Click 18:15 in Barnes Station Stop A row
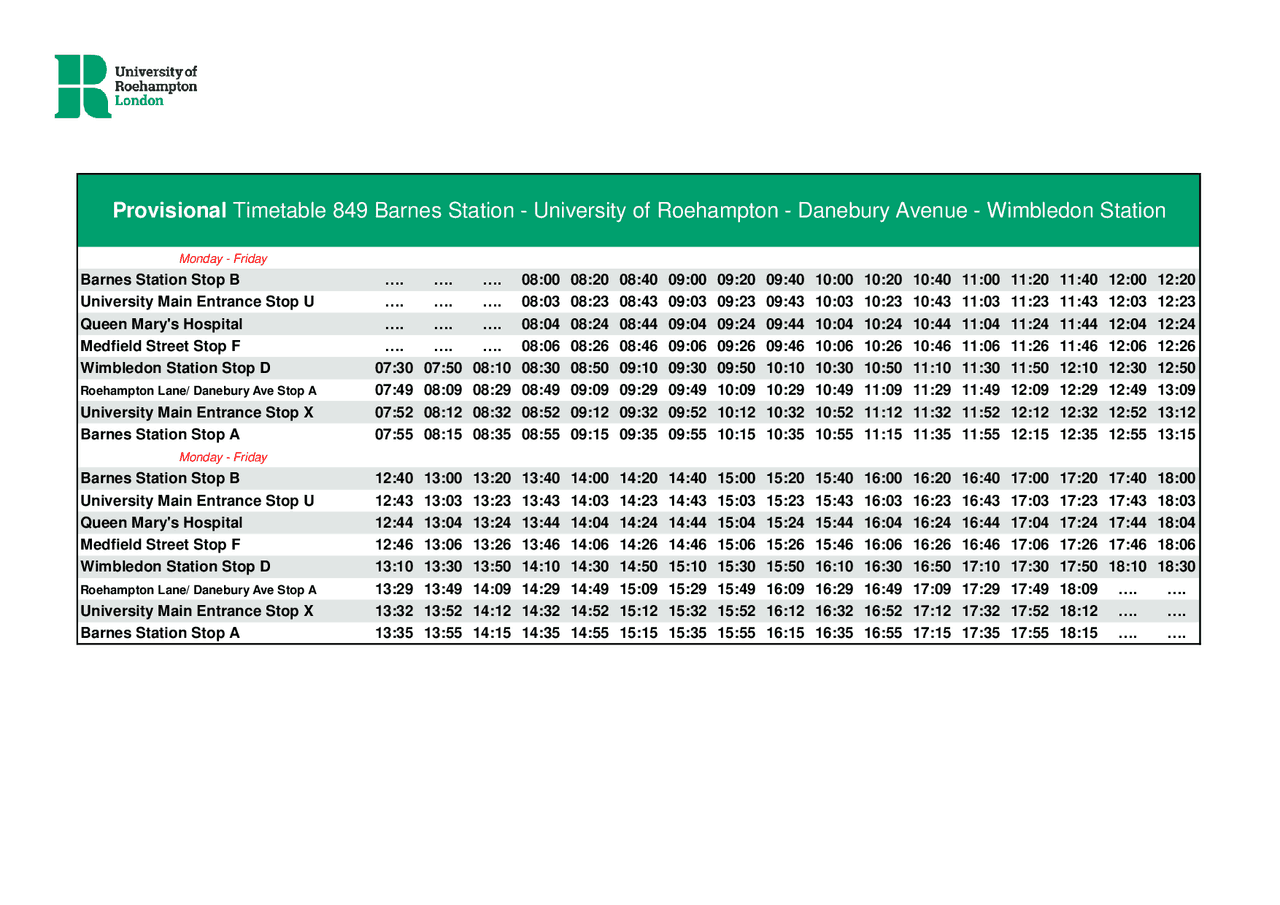This screenshot has height=905, width=1280. [1080, 632]
